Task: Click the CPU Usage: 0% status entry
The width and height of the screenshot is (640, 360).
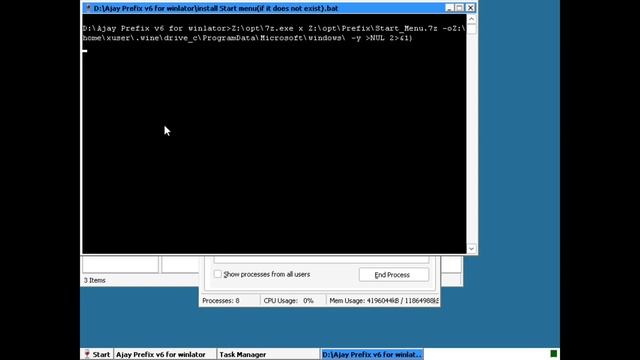Action: [x=289, y=301]
